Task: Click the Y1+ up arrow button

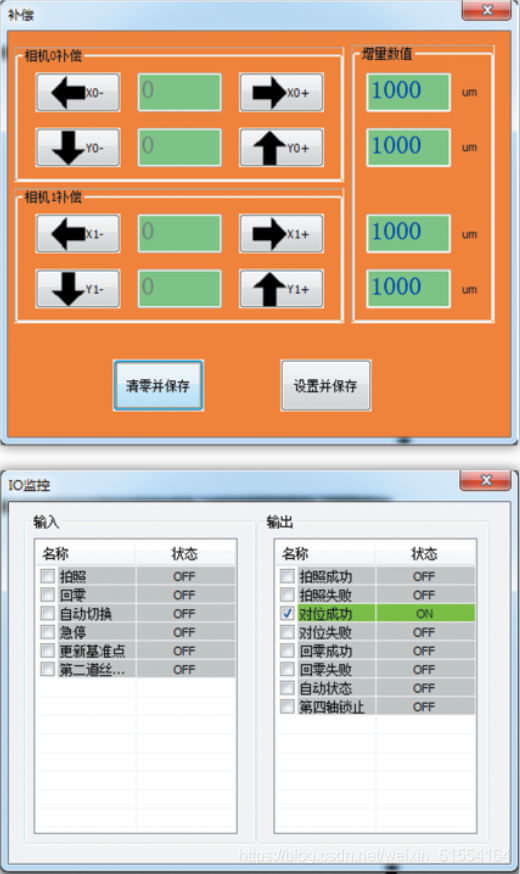Action: 281,289
